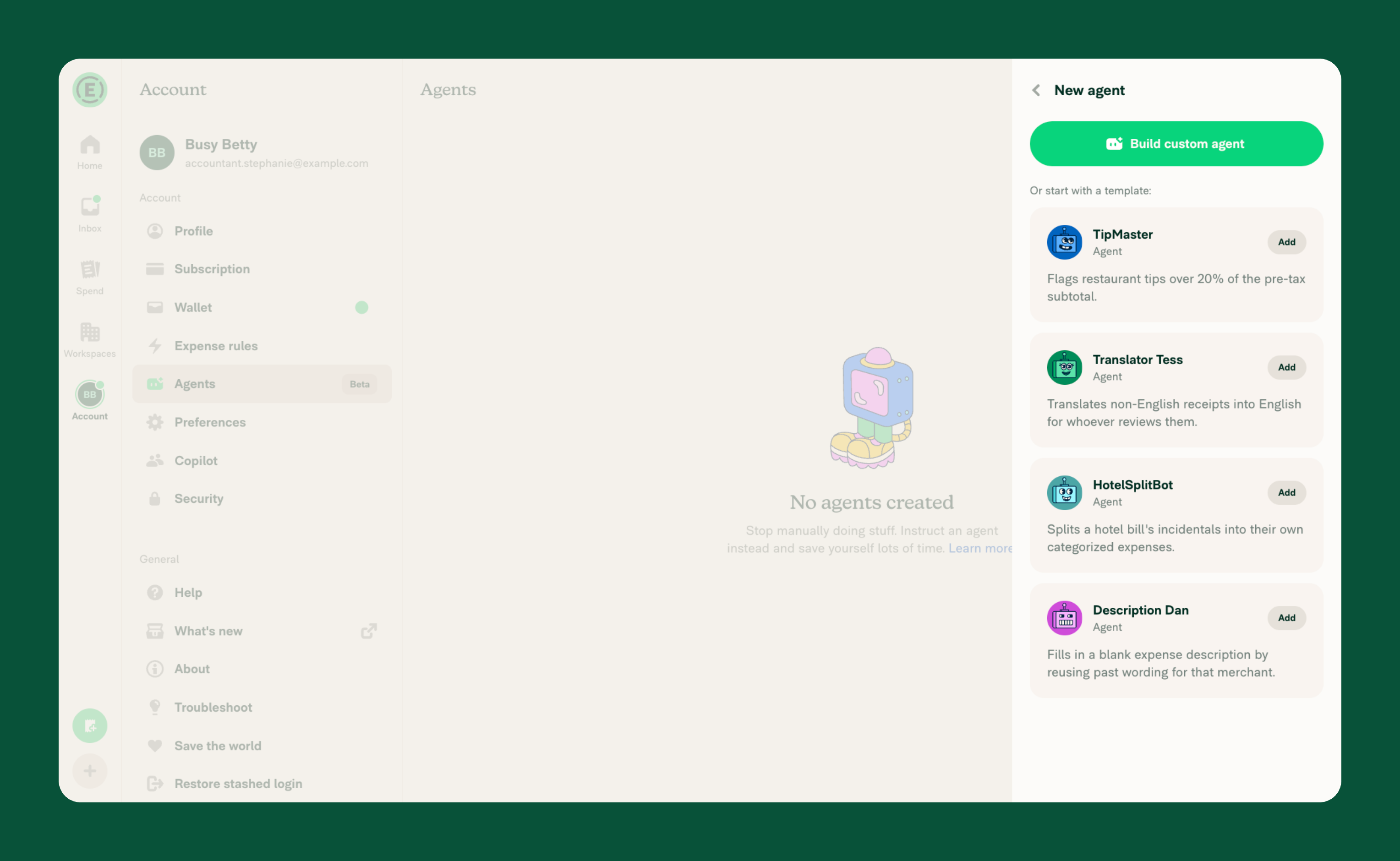1400x861 pixels.
Task: Click the TipMaster description about restaurant tips
Action: coord(1176,288)
